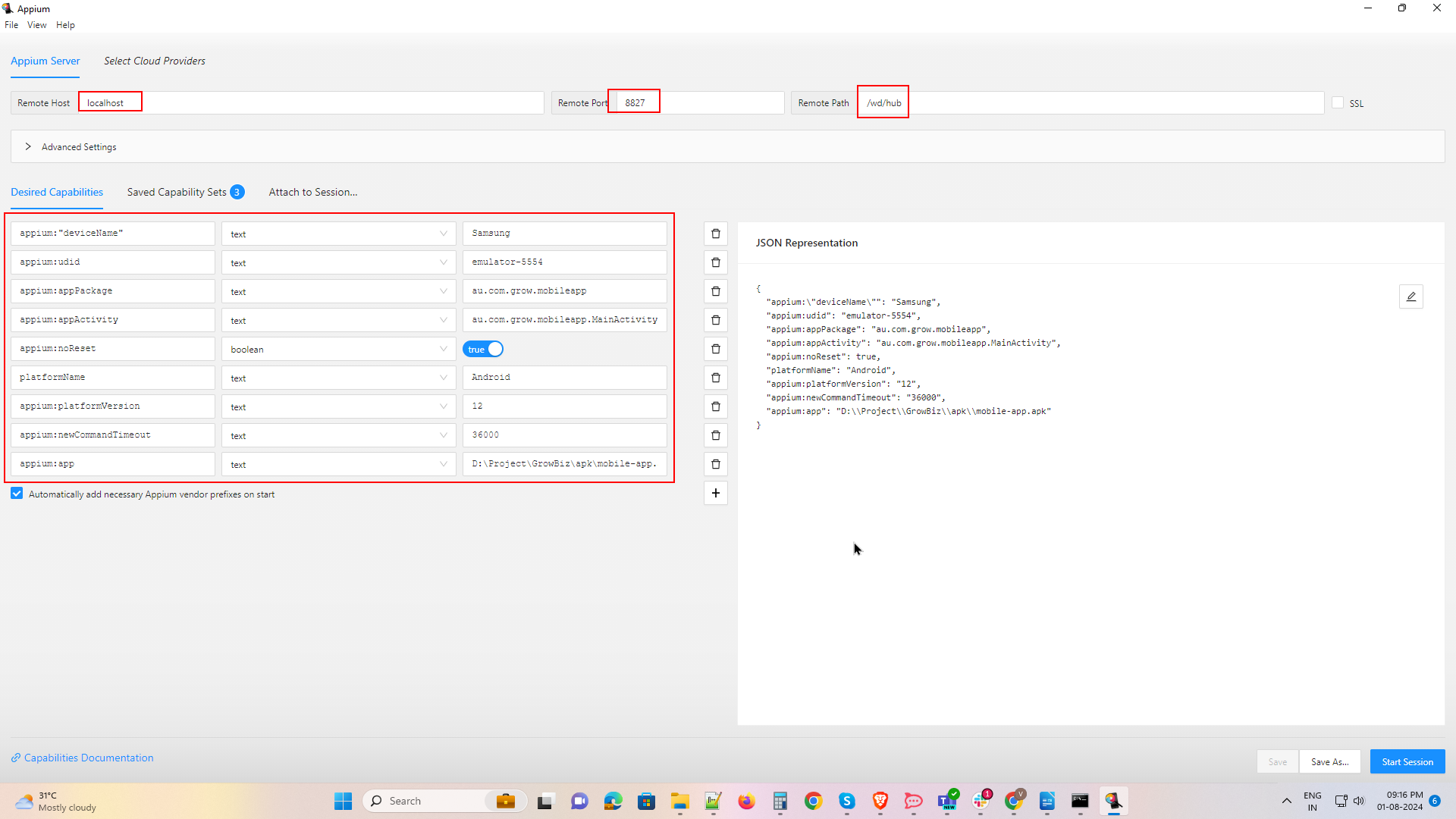Delete the appium:app capability row
Viewport: 1456px width, 819px height.
pos(715,464)
